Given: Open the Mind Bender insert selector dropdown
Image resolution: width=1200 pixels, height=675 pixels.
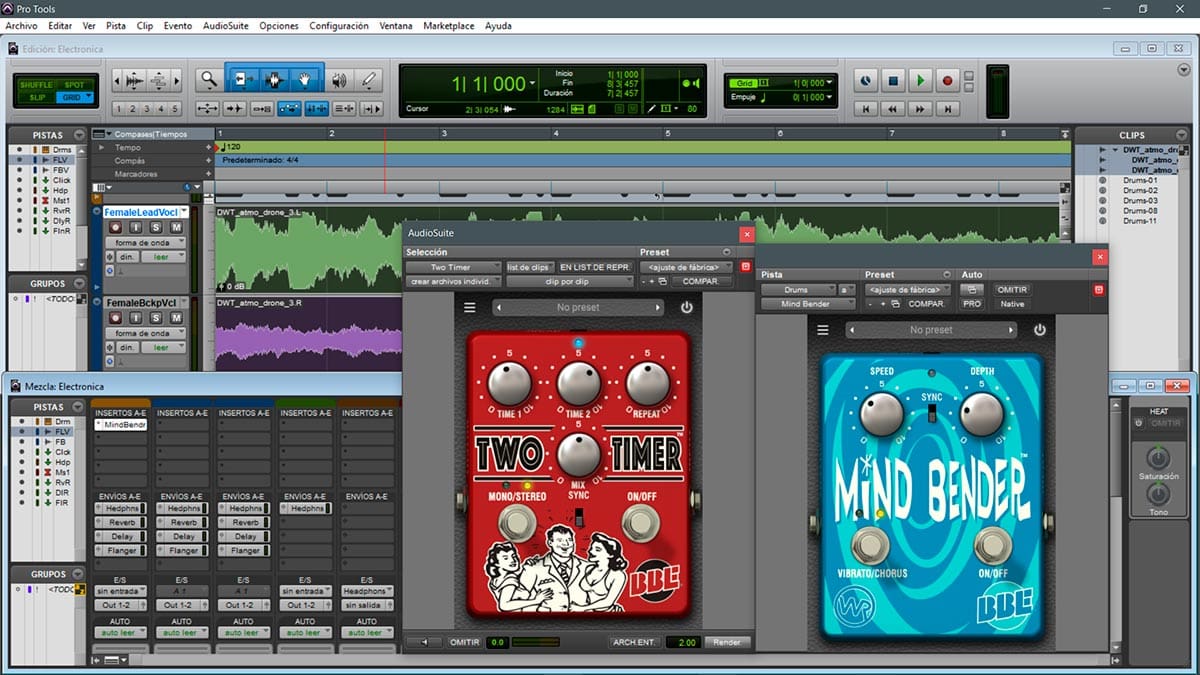Looking at the screenshot, I should click(806, 304).
